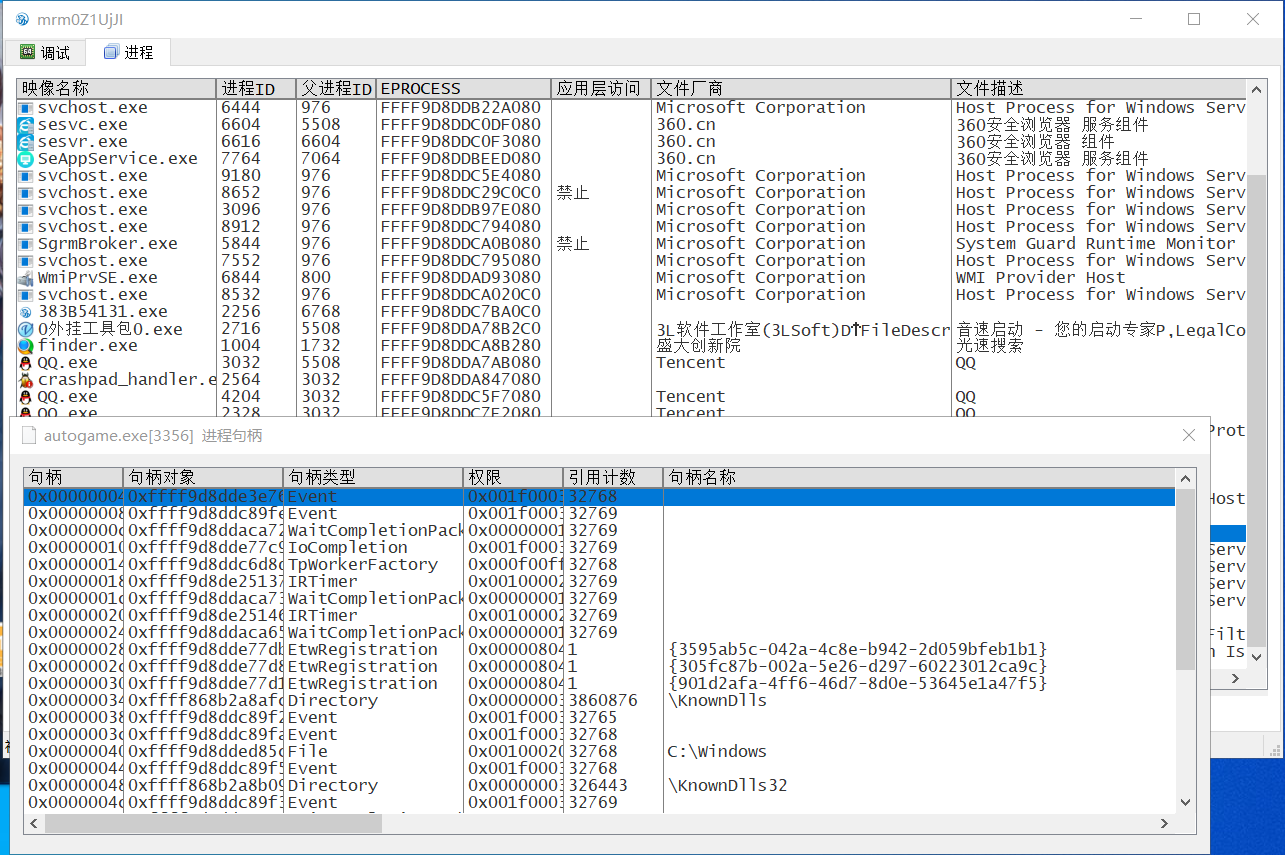
Task: Click the WmiPrvSE.exe process icon
Action: 26,278
